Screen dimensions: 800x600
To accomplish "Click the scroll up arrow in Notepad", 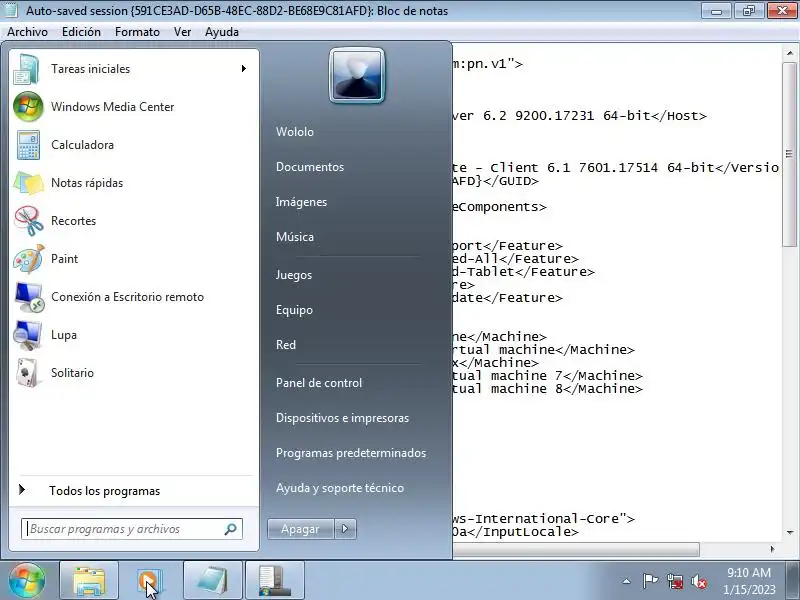I will click(x=789, y=53).
